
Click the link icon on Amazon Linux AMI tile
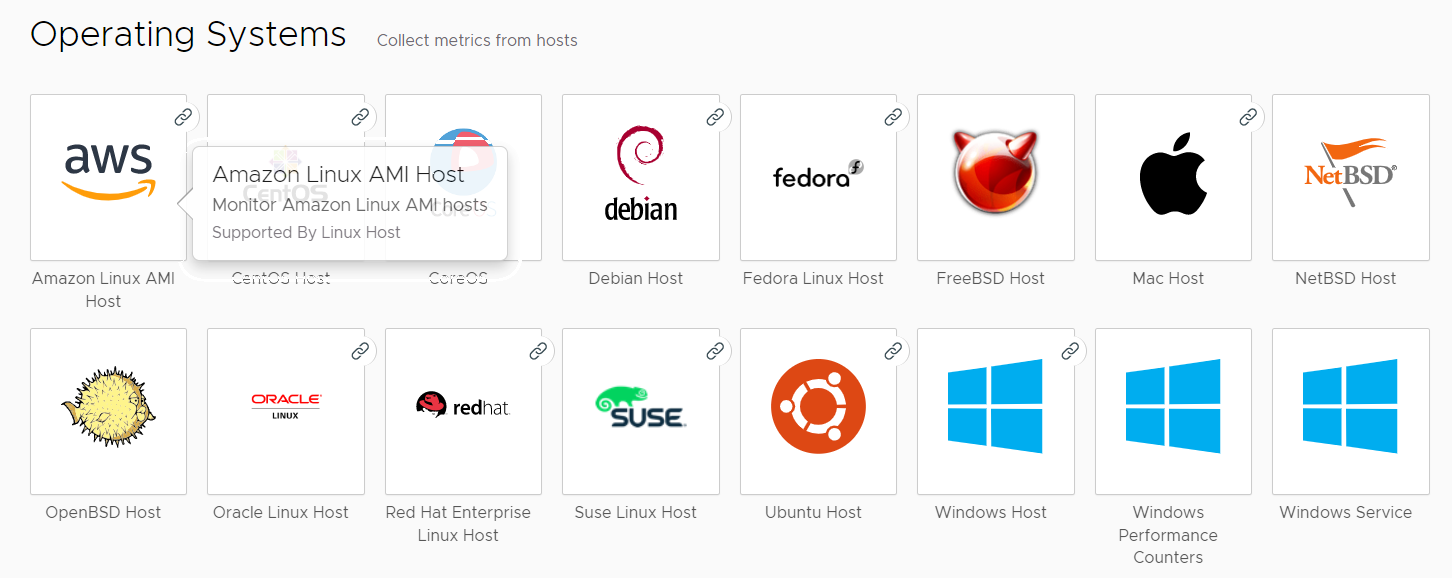tap(183, 117)
